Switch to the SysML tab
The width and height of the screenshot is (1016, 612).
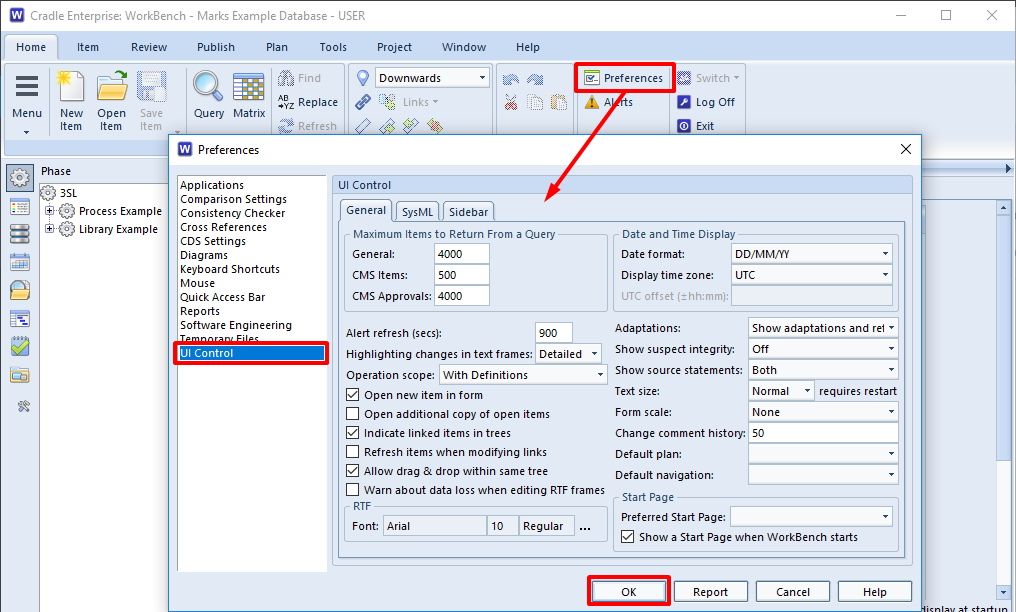[417, 212]
